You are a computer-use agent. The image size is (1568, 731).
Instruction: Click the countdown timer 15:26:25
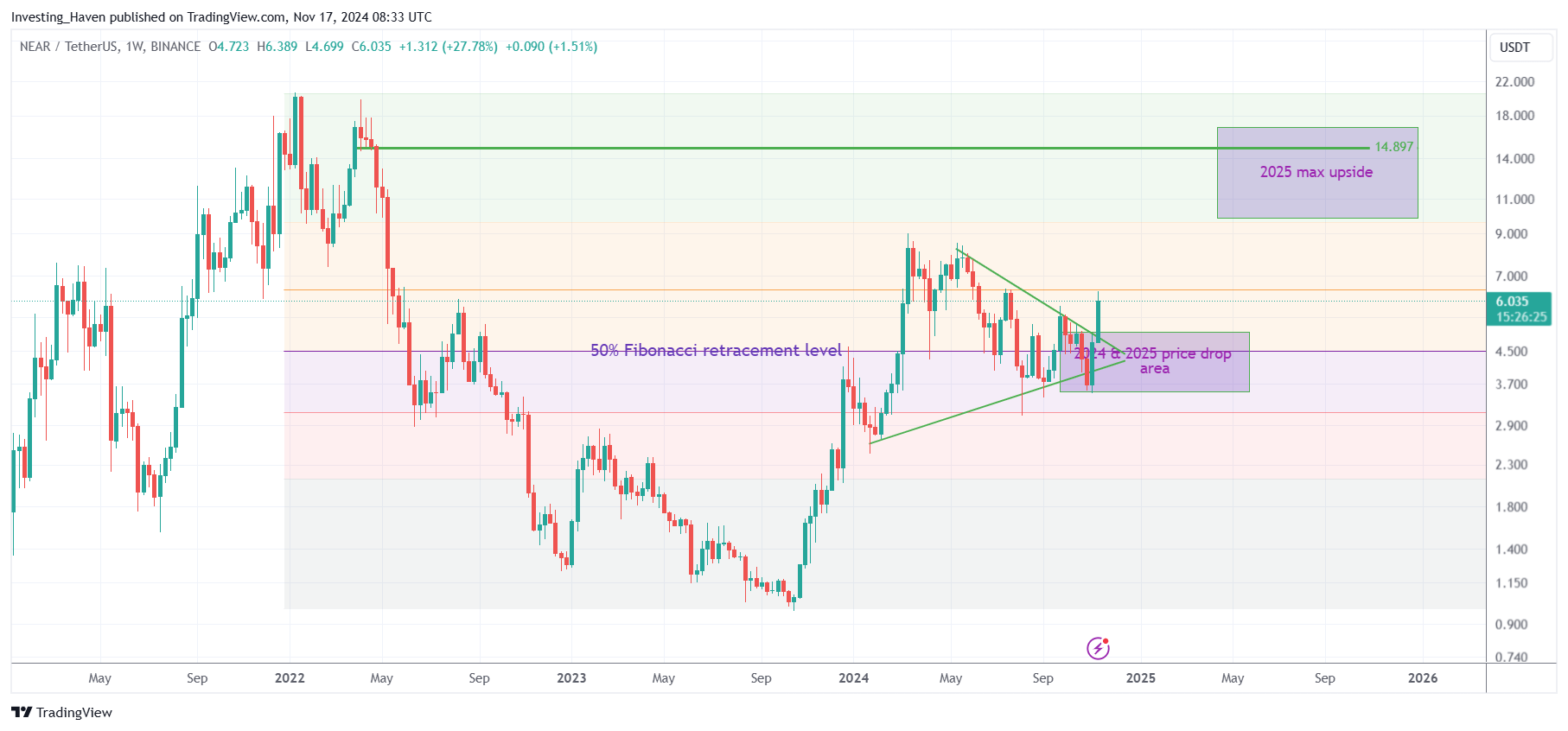tap(1521, 317)
